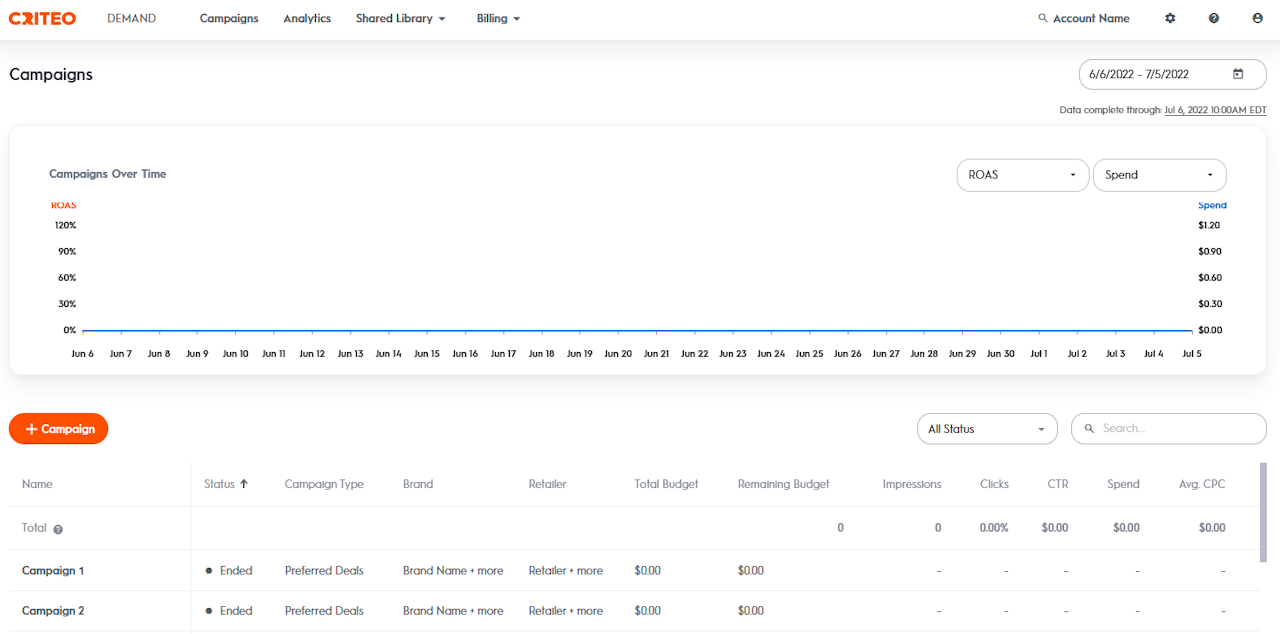1280x634 pixels.
Task: Open the All Status filter dropdown
Action: click(986, 429)
